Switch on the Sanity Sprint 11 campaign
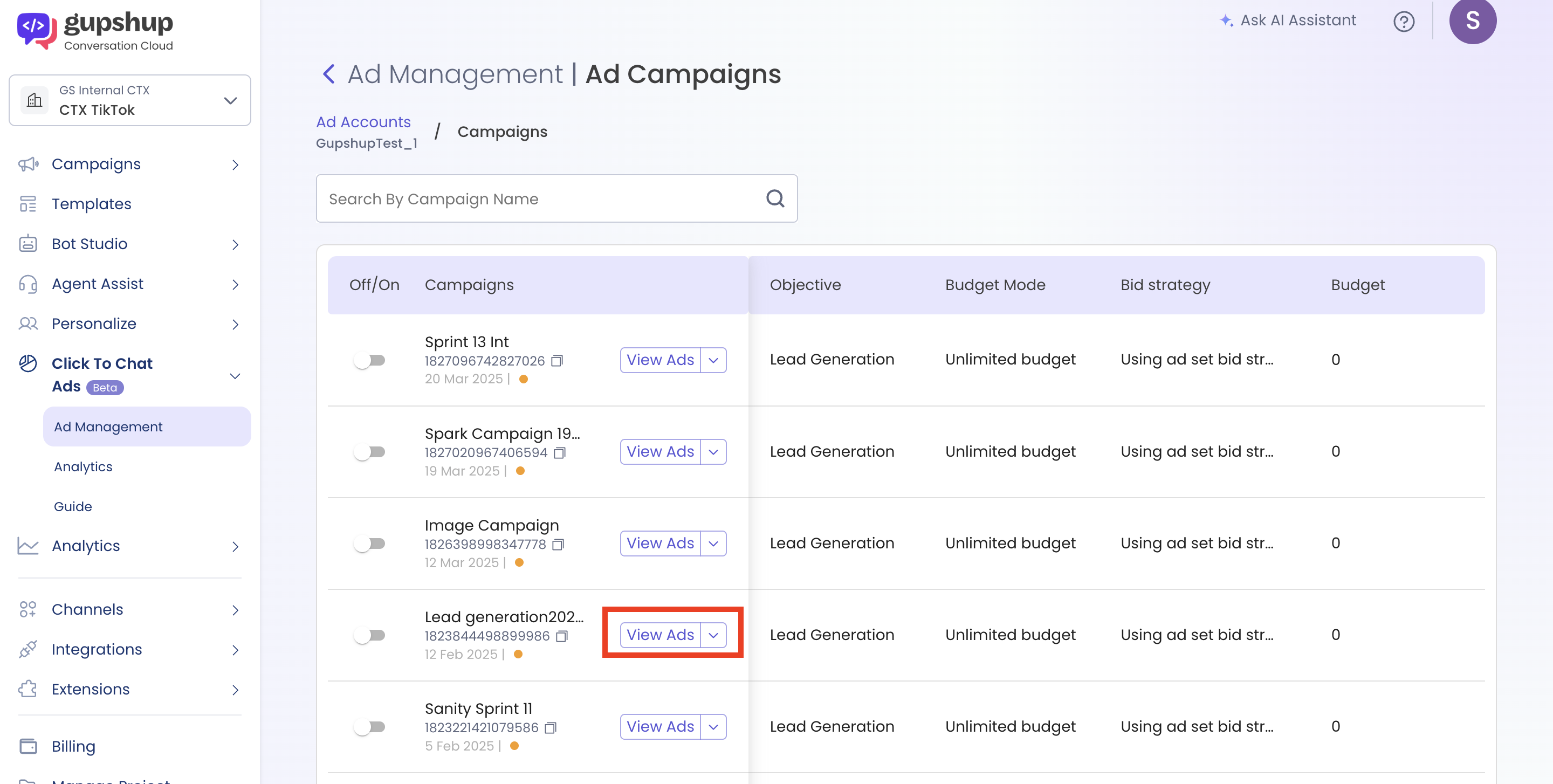 coord(369,727)
